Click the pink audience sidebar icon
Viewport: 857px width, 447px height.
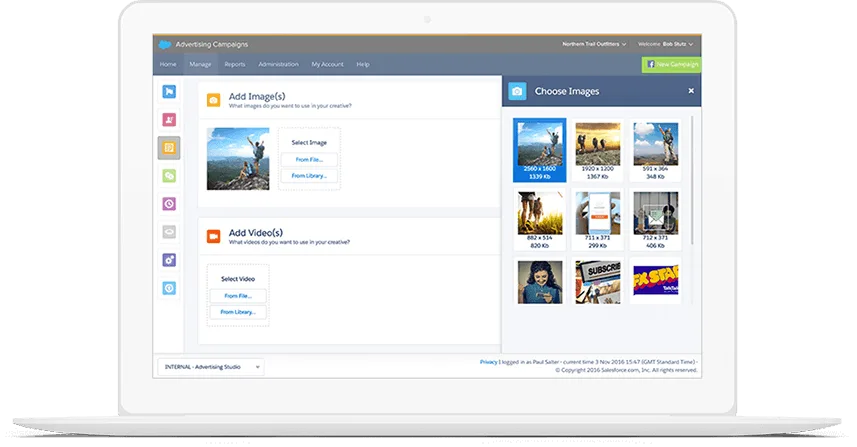click(x=169, y=120)
